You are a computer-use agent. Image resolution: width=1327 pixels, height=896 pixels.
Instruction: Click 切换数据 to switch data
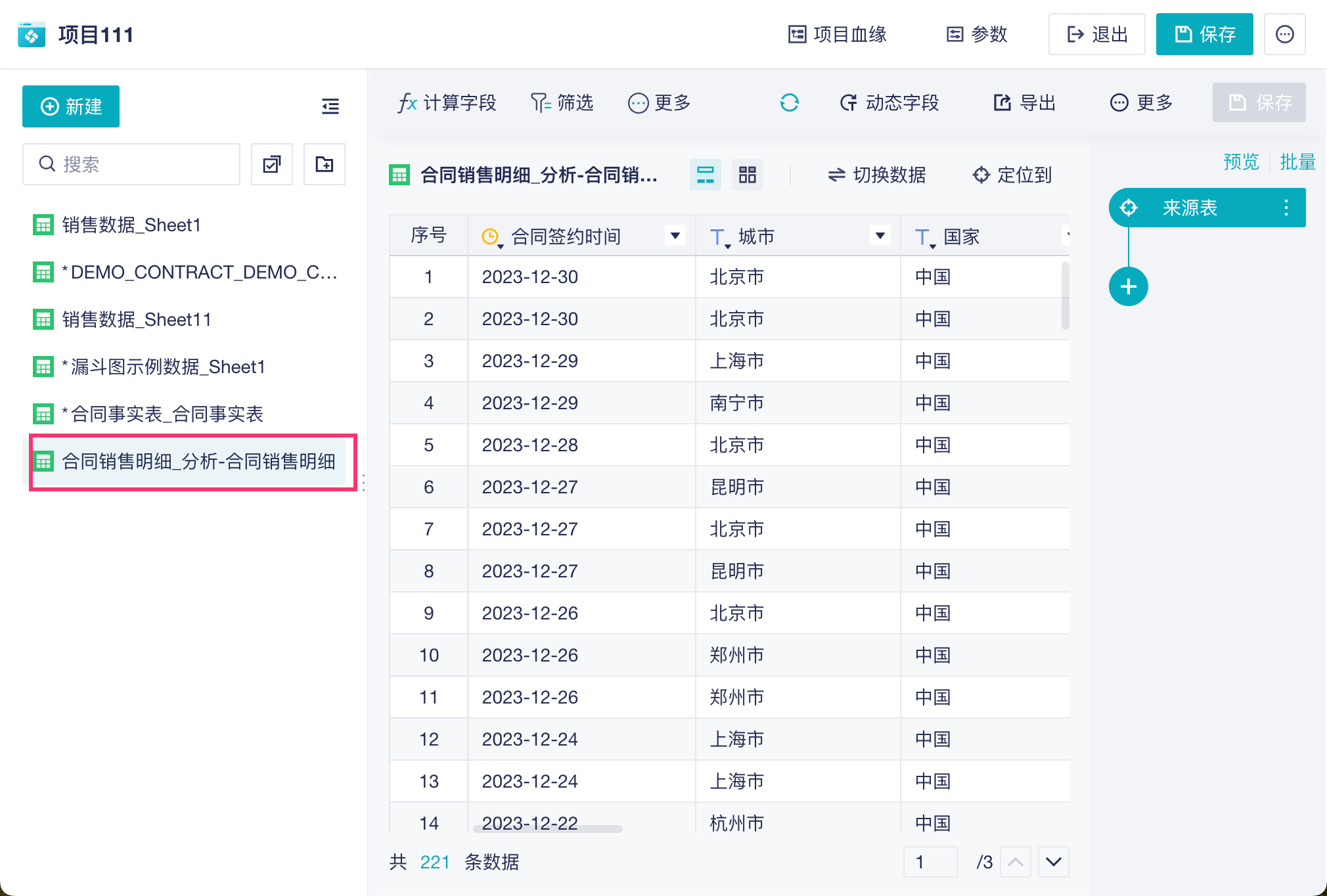[x=876, y=175]
